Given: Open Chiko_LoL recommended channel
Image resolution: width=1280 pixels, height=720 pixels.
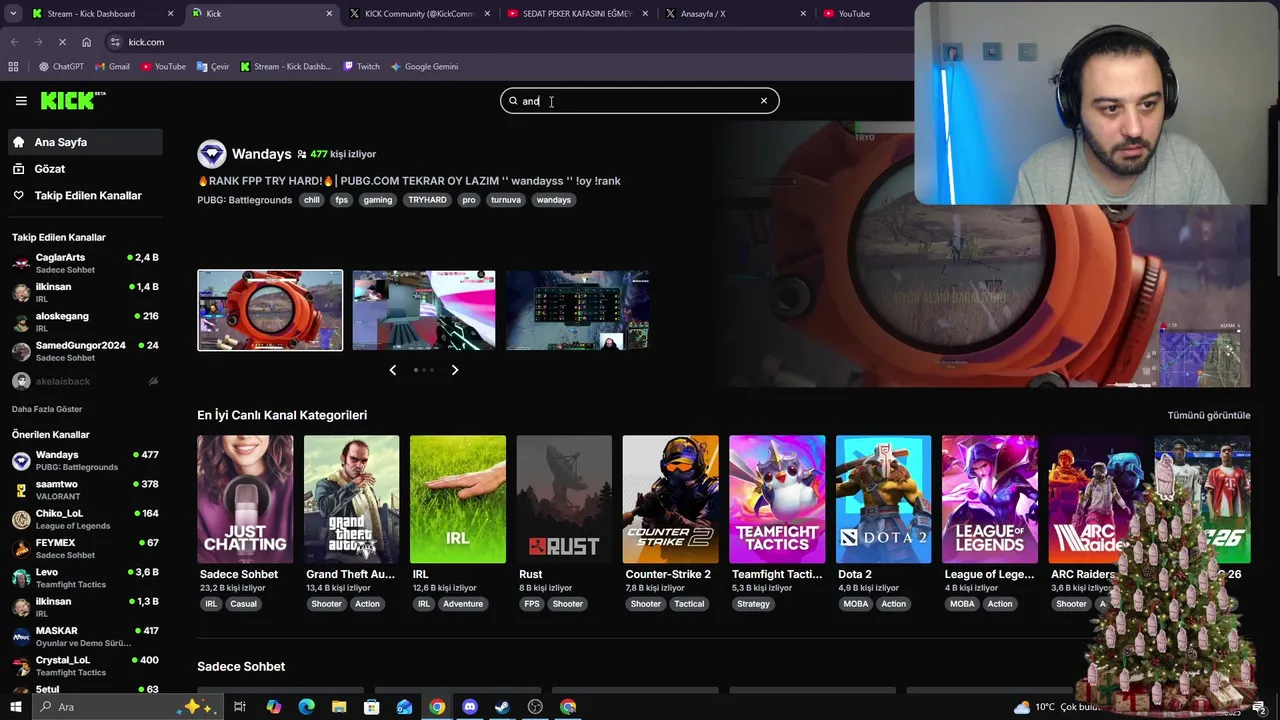Looking at the screenshot, I should tap(85, 519).
